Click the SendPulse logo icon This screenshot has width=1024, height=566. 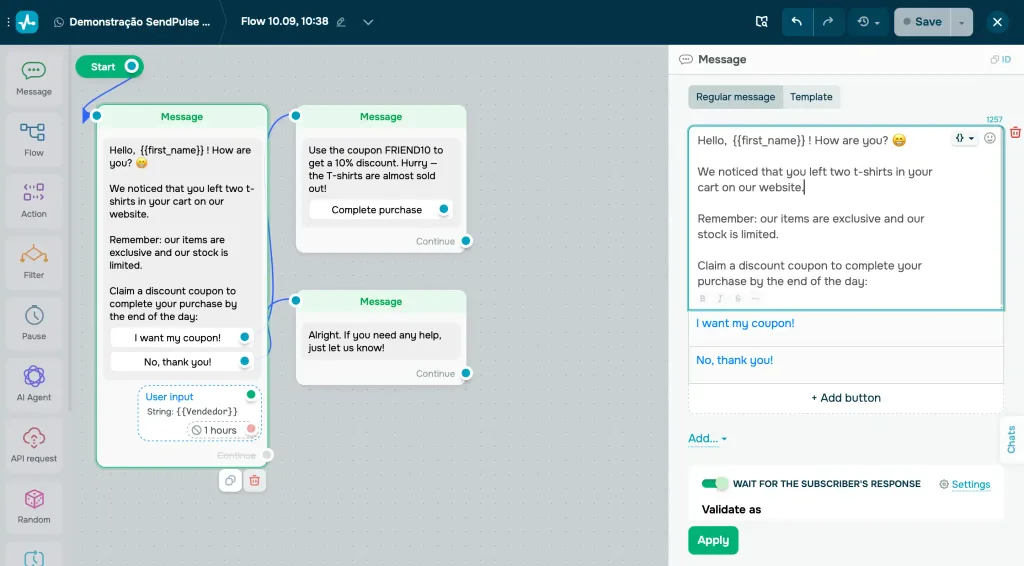pos(27,22)
